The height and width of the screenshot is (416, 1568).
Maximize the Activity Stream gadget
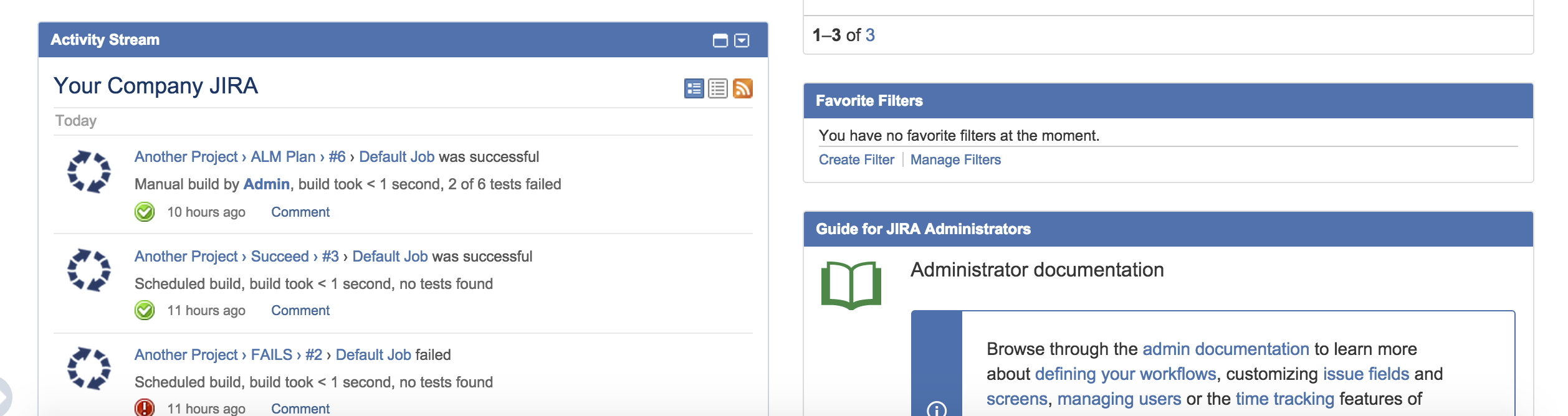[720, 40]
